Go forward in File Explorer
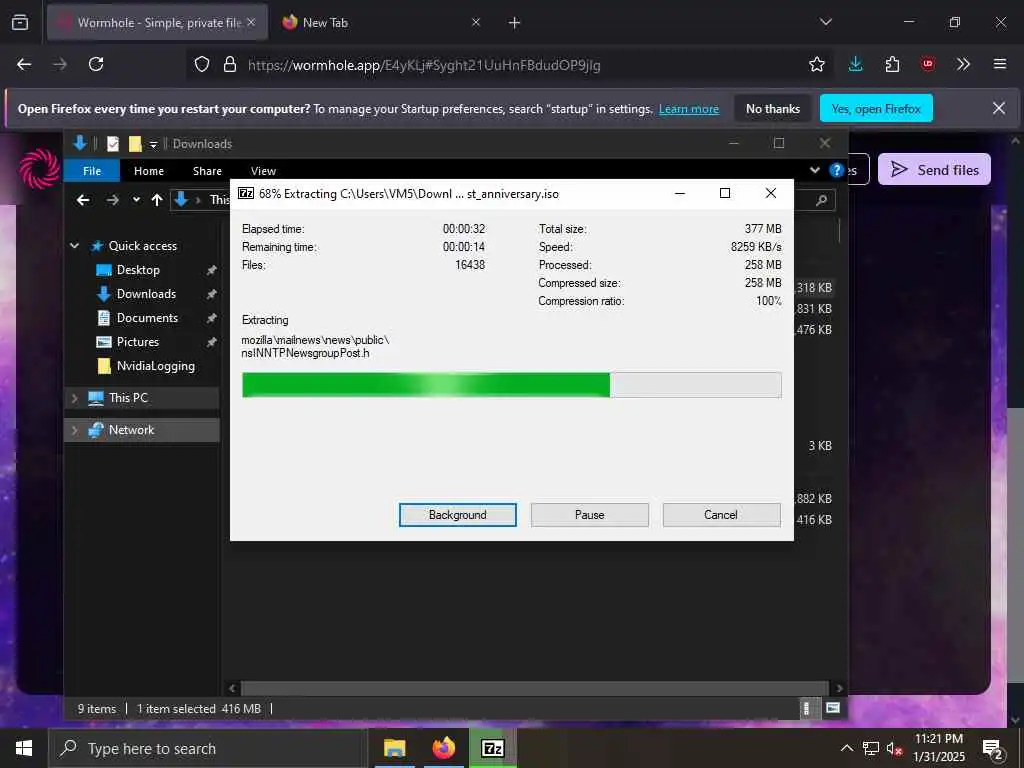The image size is (1024, 768). (112, 200)
